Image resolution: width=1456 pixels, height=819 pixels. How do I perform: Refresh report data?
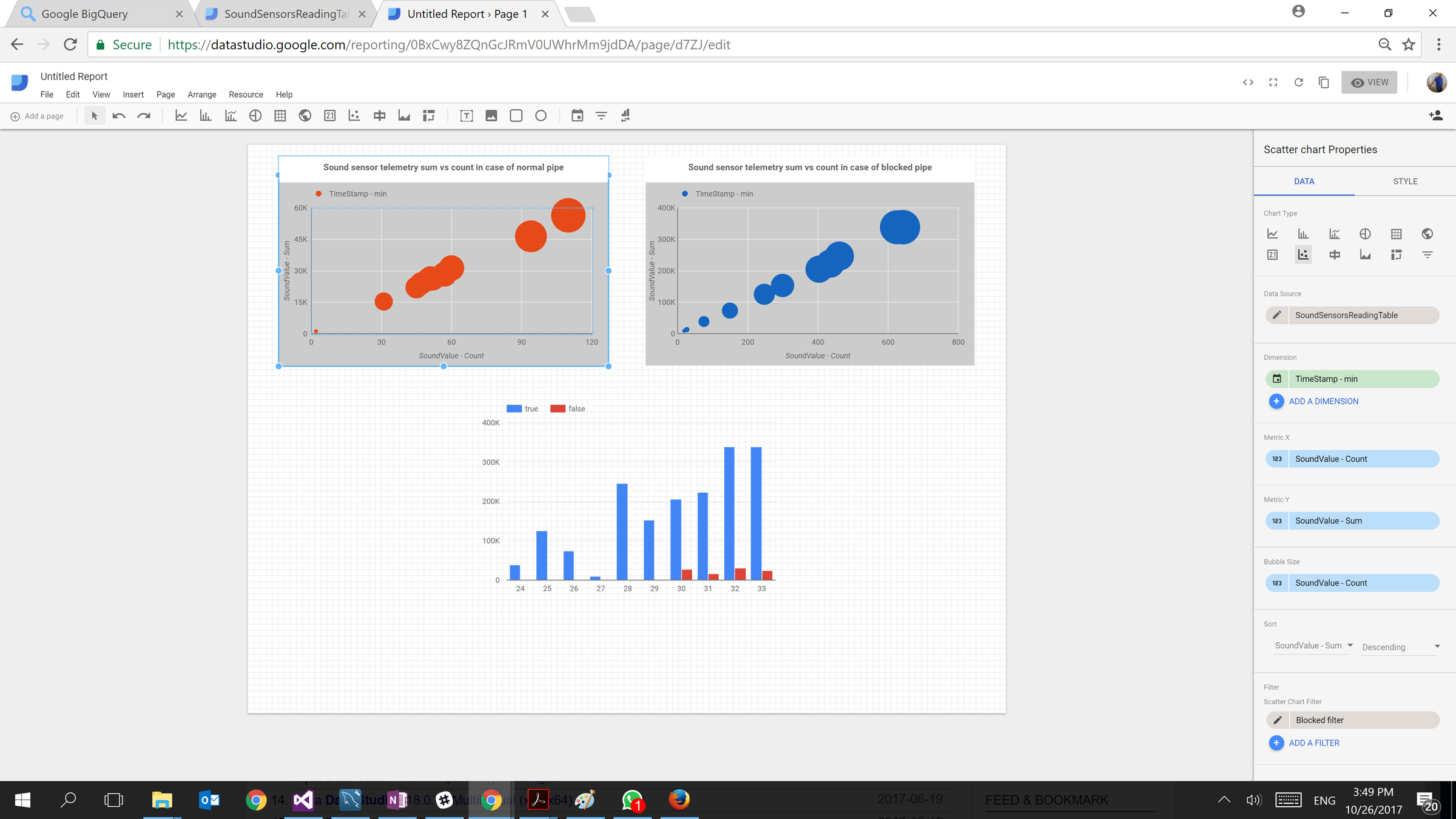click(1299, 83)
